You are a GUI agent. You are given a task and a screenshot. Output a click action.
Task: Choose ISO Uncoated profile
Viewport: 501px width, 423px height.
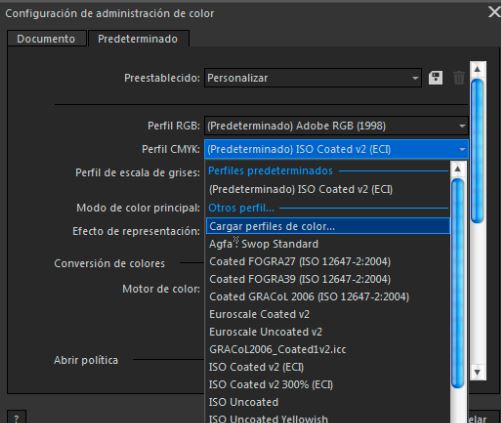(x=328, y=402)
